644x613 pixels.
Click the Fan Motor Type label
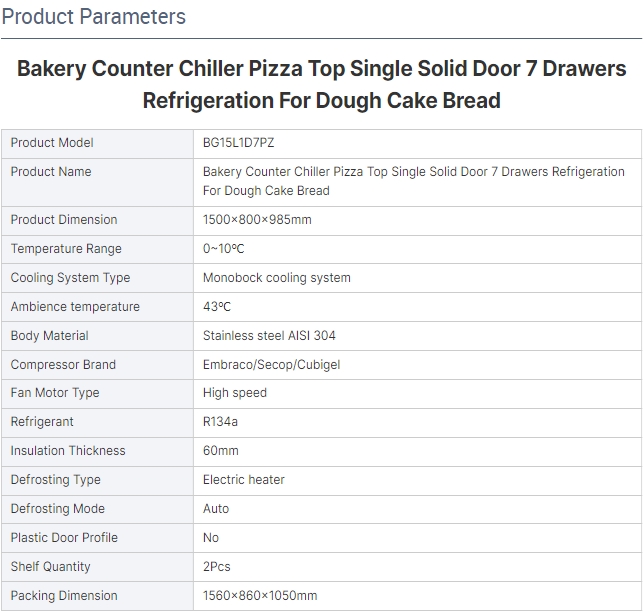[x=55, y=393]
